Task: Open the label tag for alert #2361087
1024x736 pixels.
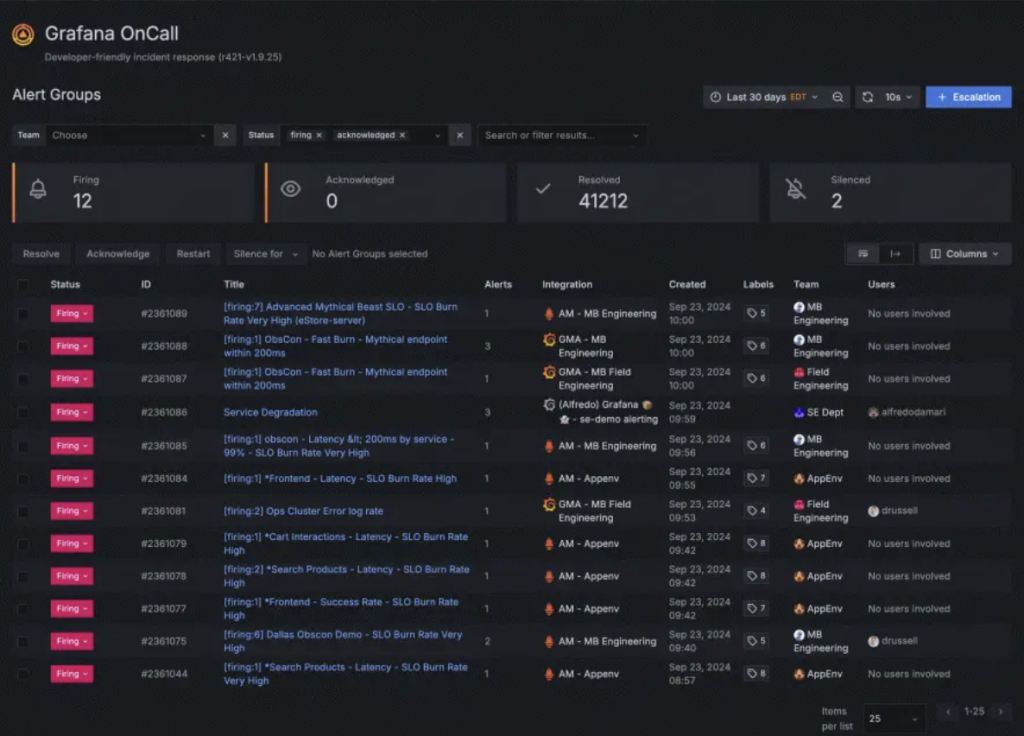Action: 756,378
